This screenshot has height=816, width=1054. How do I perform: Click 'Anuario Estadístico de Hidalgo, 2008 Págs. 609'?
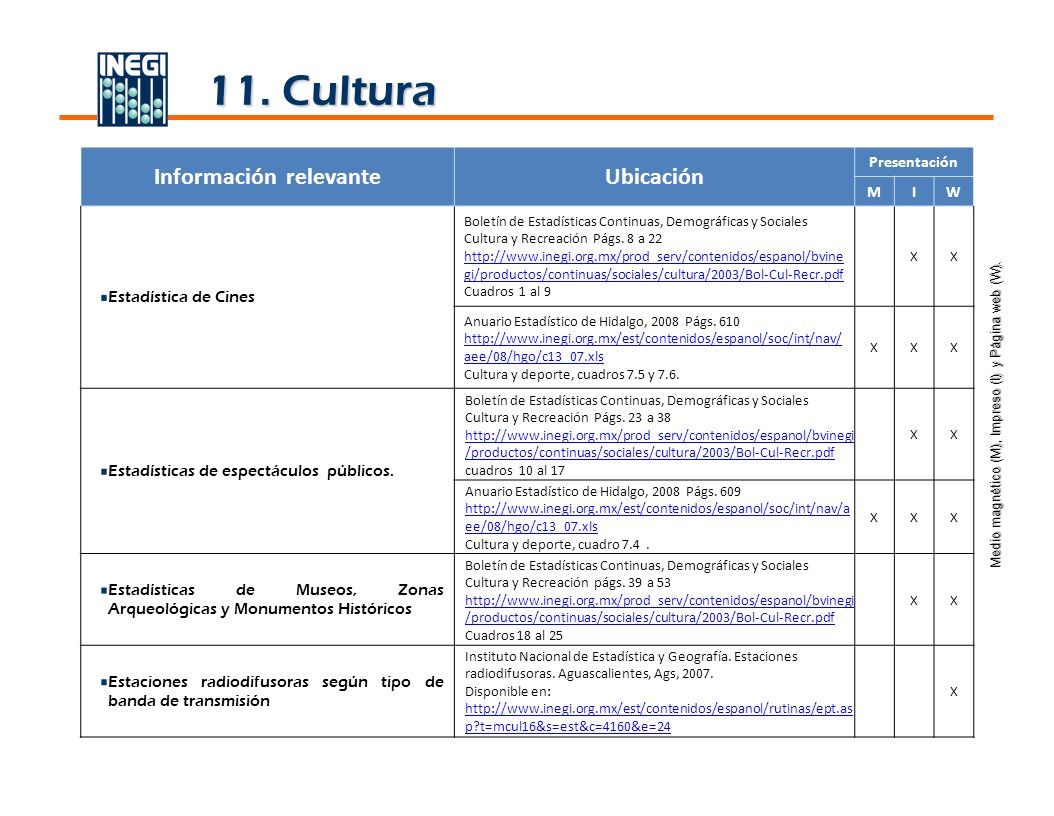(x=603, y=491)
